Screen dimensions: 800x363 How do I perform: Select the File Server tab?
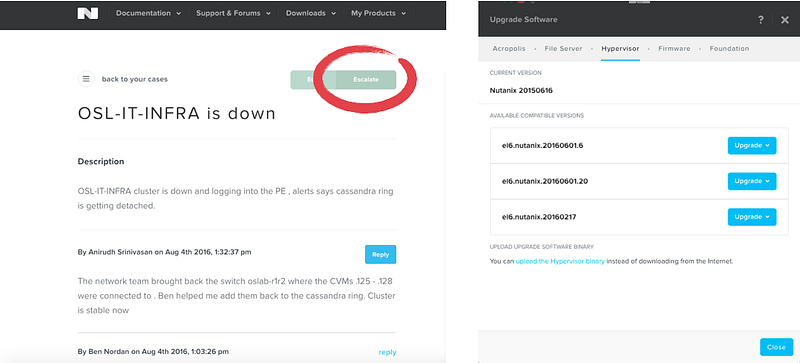click(563, 49)
